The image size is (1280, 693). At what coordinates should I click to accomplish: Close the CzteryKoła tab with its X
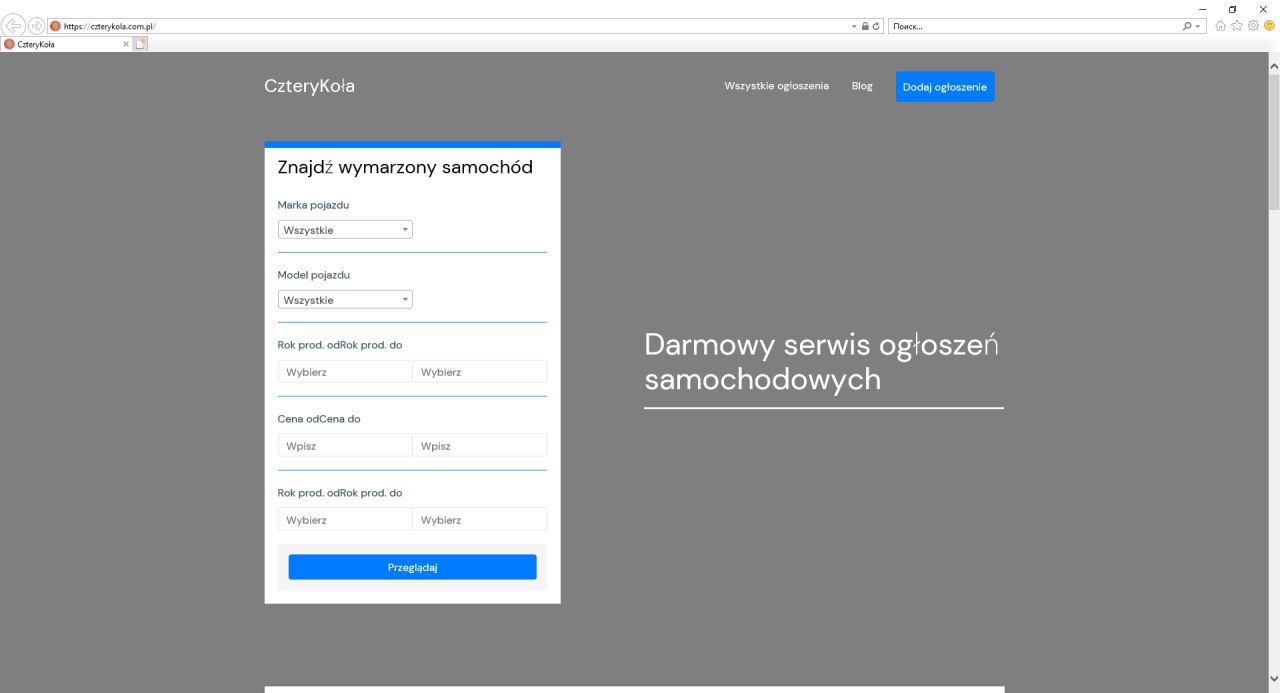tap(126, 44)
